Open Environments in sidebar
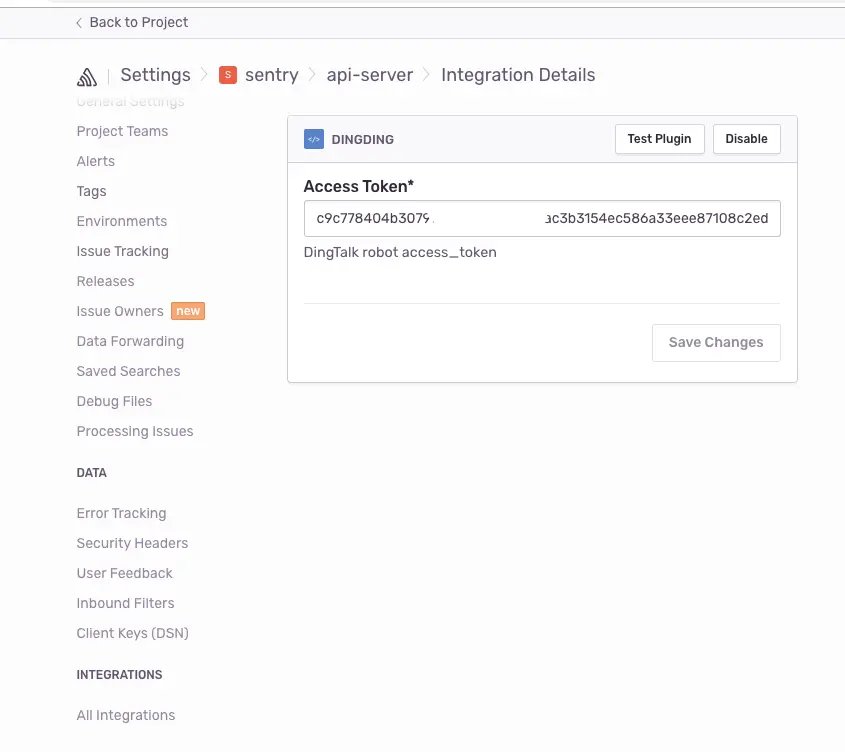 (122, 222)
